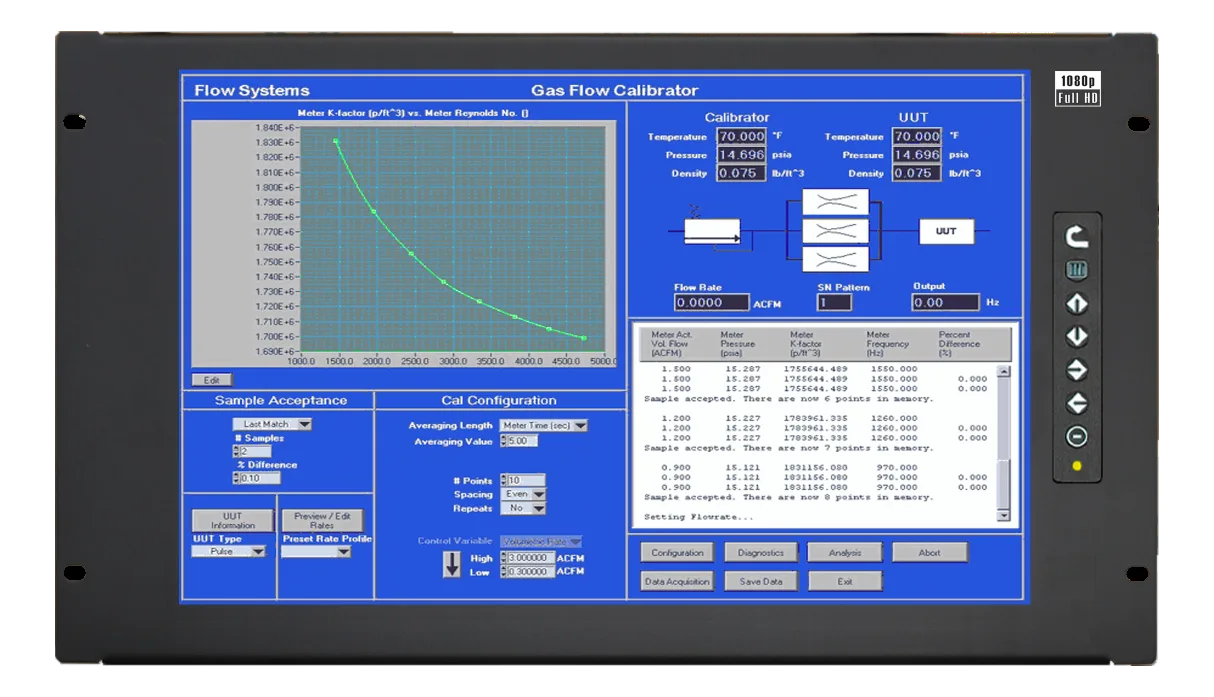Click the # Points field showing 10
This screenshot has width=1214, height=697.
pyautogui.click(x=526, y=481)
